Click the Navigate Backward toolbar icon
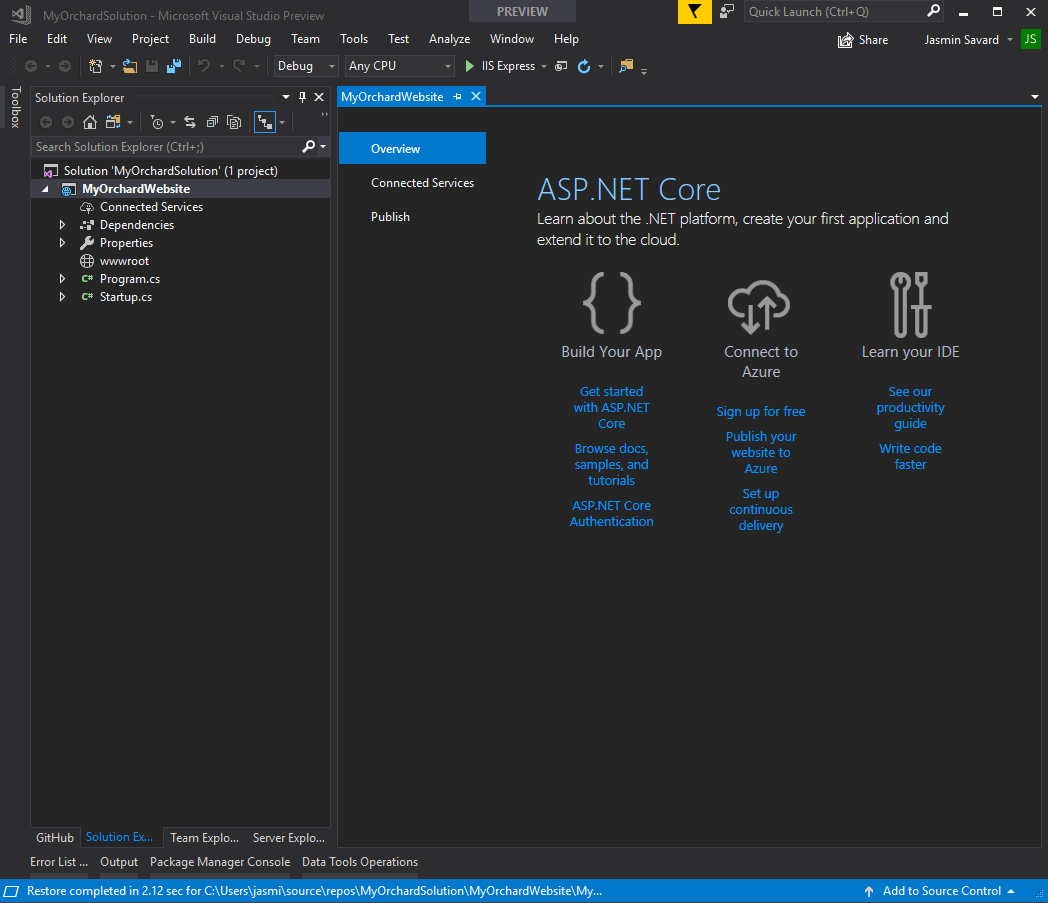This screenshot has height=903, width=1048. [31, 66]
